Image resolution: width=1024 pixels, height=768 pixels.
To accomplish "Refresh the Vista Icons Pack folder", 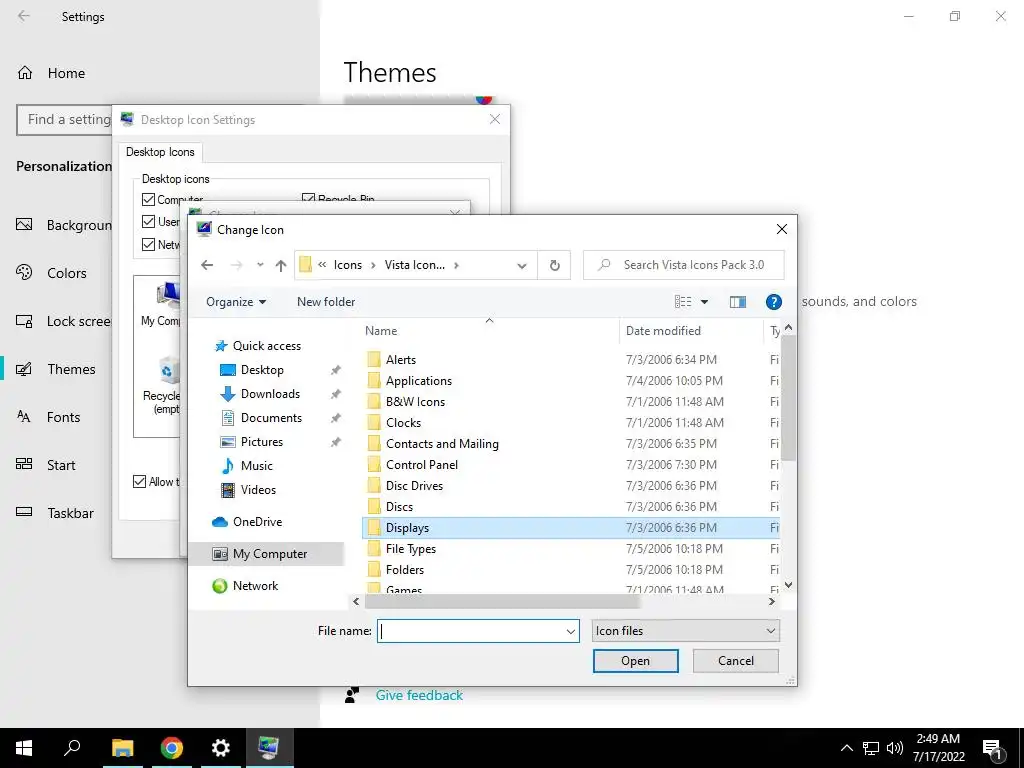I will click(x=554, y=265).
